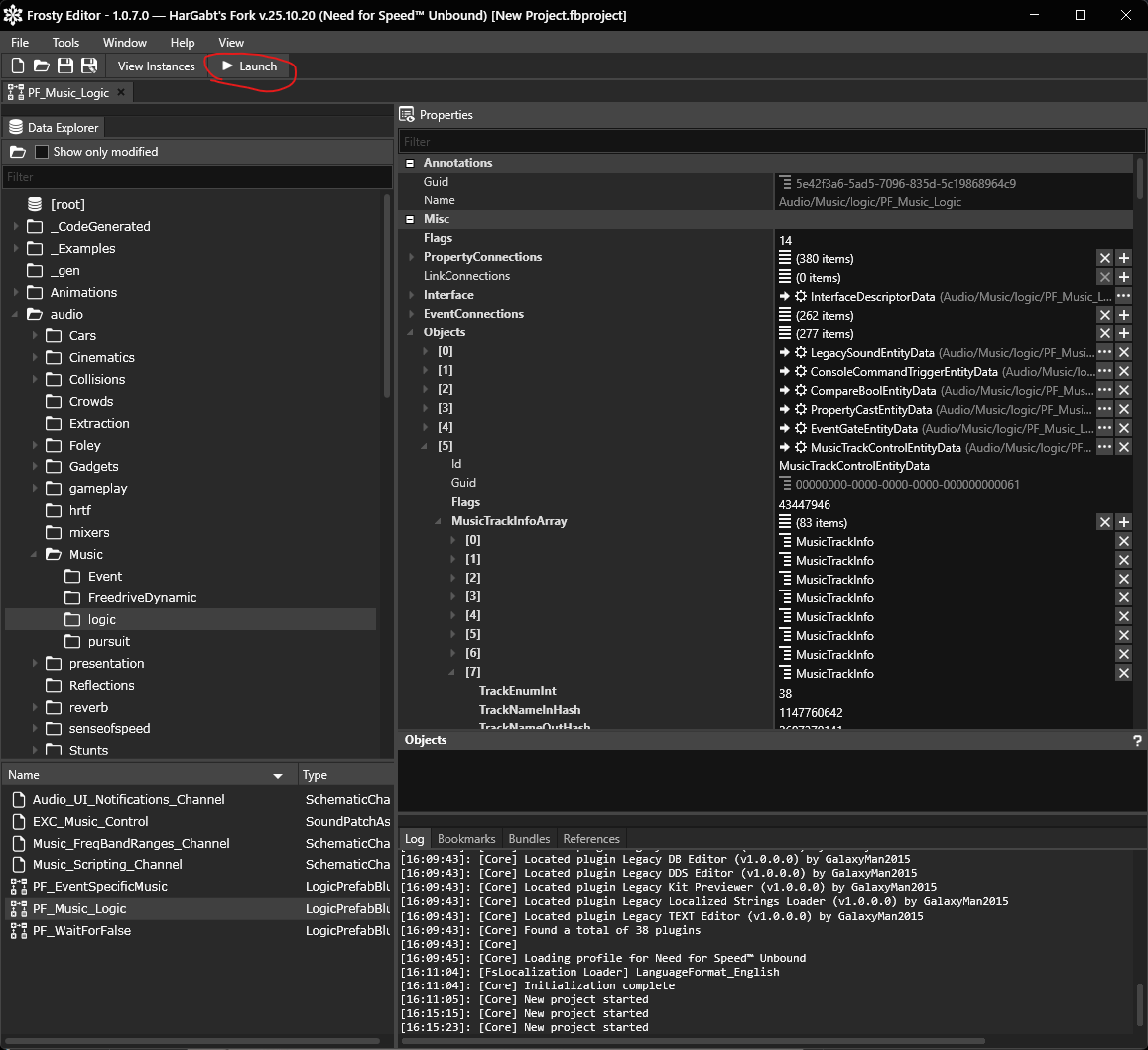Save the project using the floppy icon
This screenshot has height=1050, width=1148.
[65, 66]
